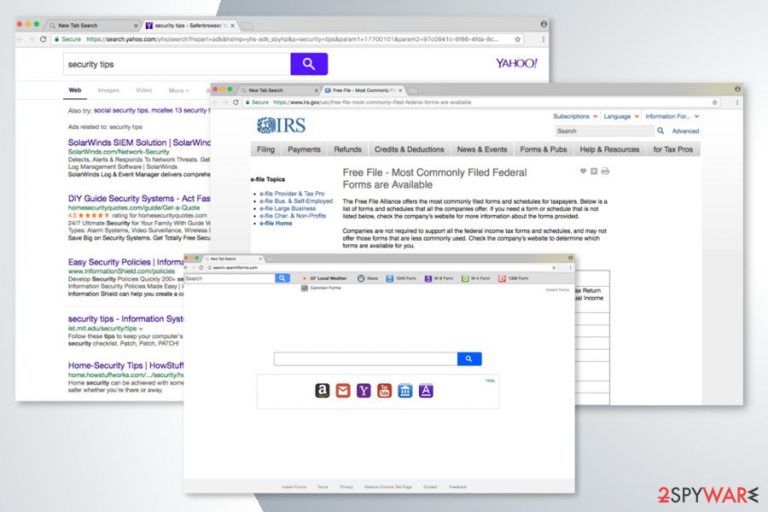The image size is (768, 512).
Task: Open the Privacy footer link
Action: point(346,487)
